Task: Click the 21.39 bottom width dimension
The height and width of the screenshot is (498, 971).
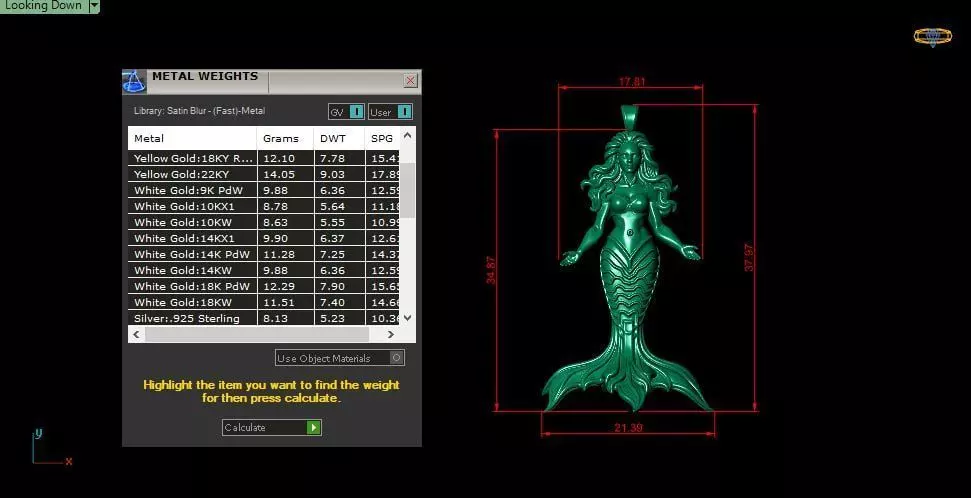Action: point(628,427)
